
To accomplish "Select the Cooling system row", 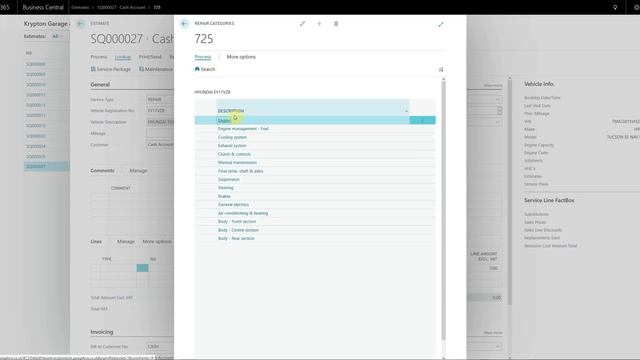I will pos(315,137).
